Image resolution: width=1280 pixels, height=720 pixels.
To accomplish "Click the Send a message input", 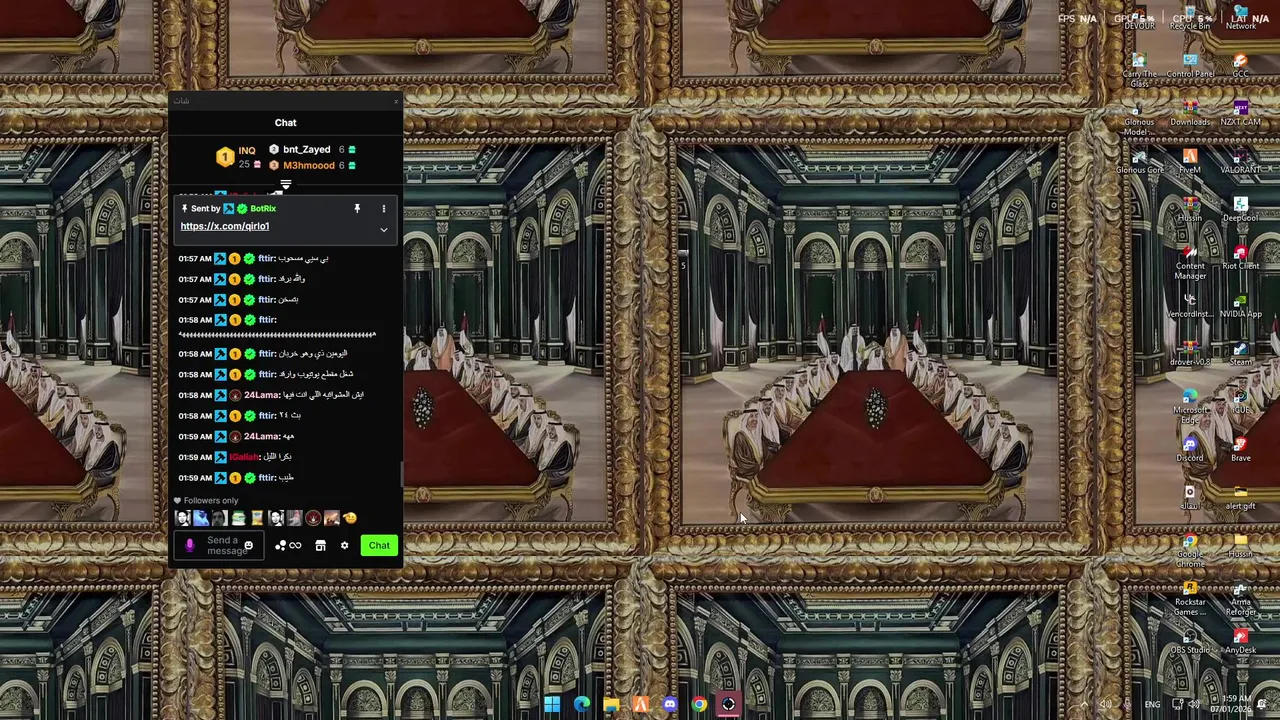I will 221,546.
